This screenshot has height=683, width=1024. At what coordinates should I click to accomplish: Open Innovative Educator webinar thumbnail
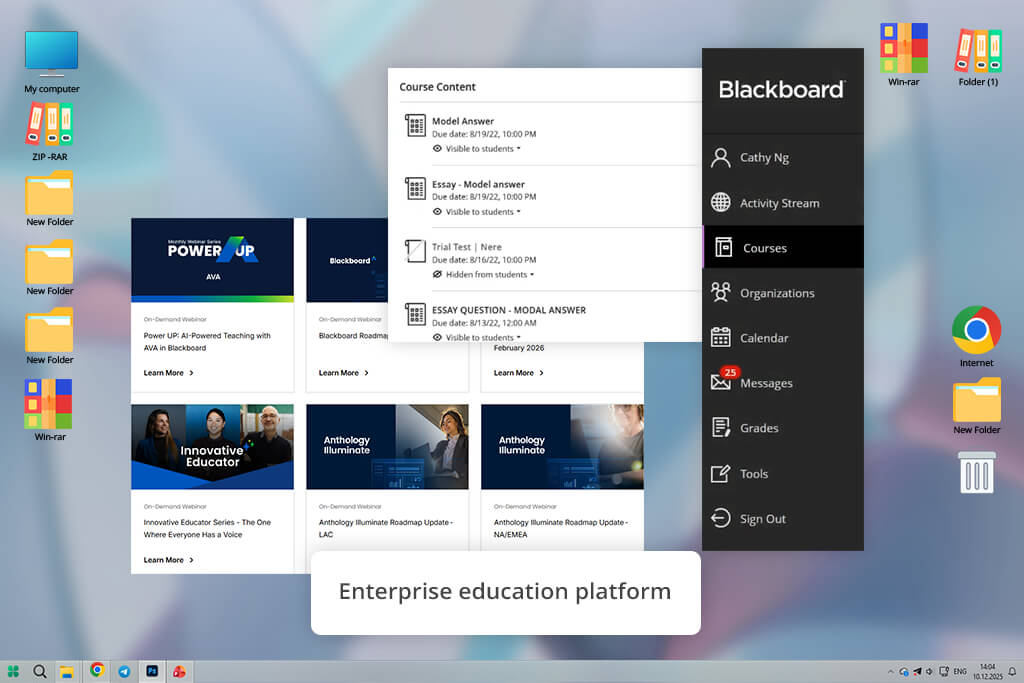pyautogui.click(x=212, y=447)
